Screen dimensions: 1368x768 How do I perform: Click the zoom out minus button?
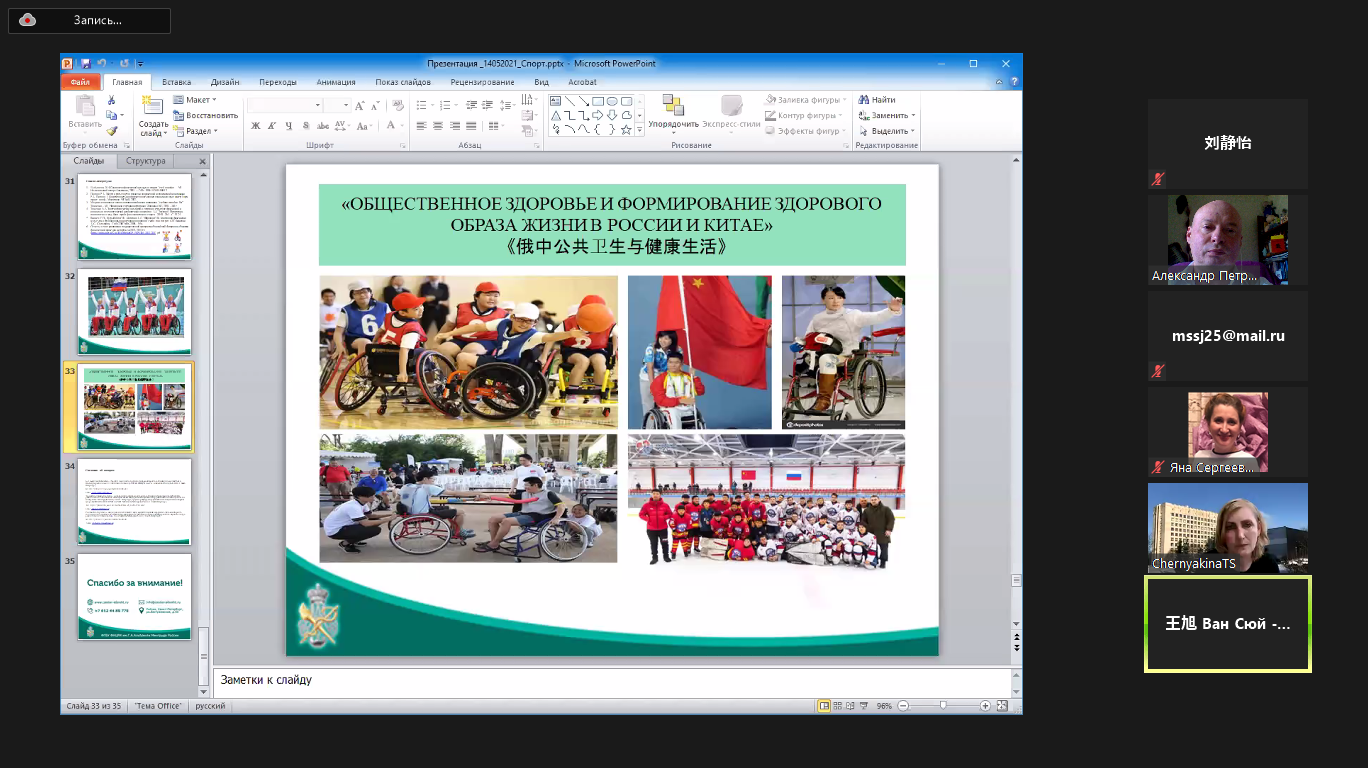(x=903, y=706)
